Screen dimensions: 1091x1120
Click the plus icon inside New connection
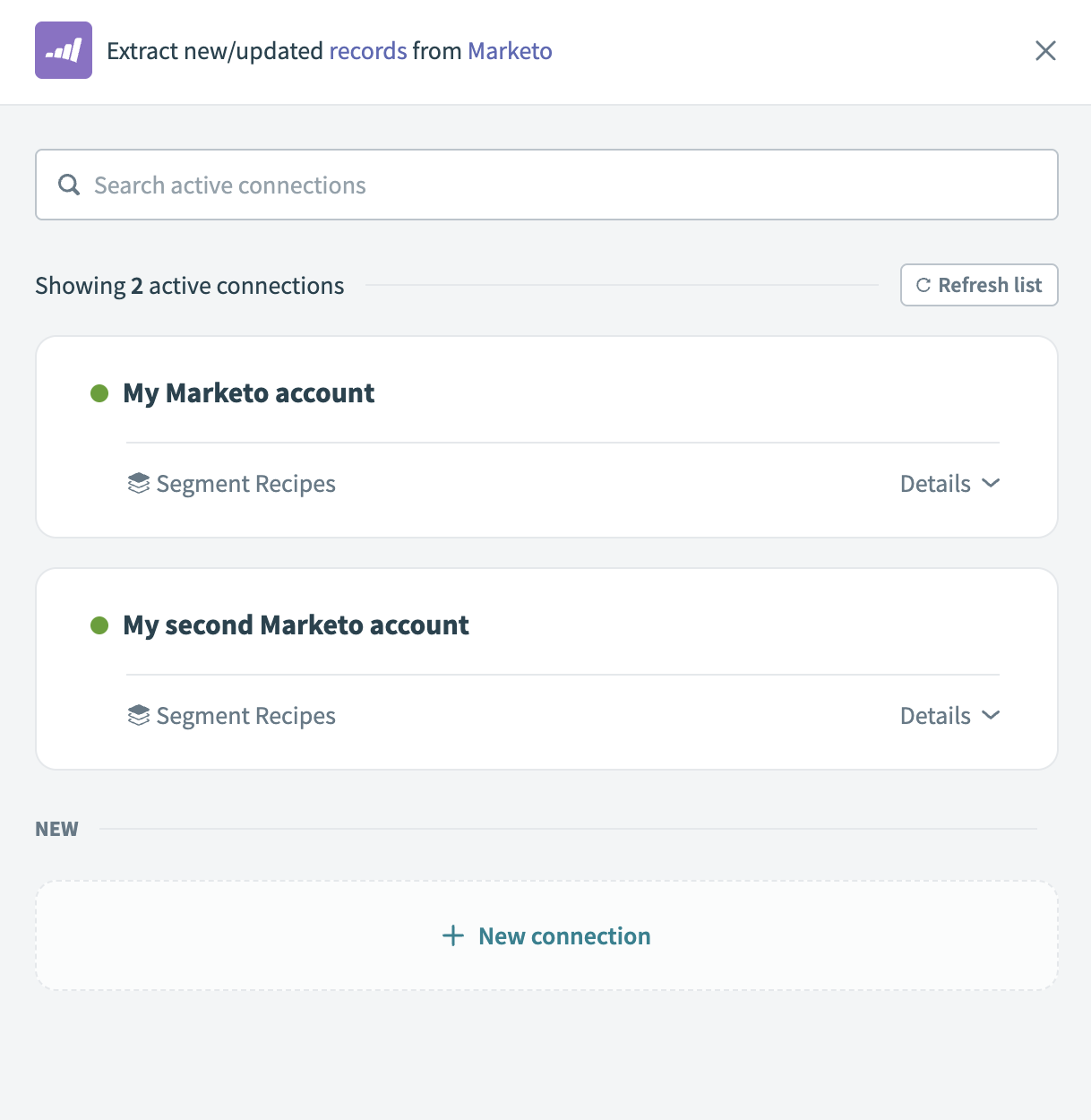click(x=451, y=935)
